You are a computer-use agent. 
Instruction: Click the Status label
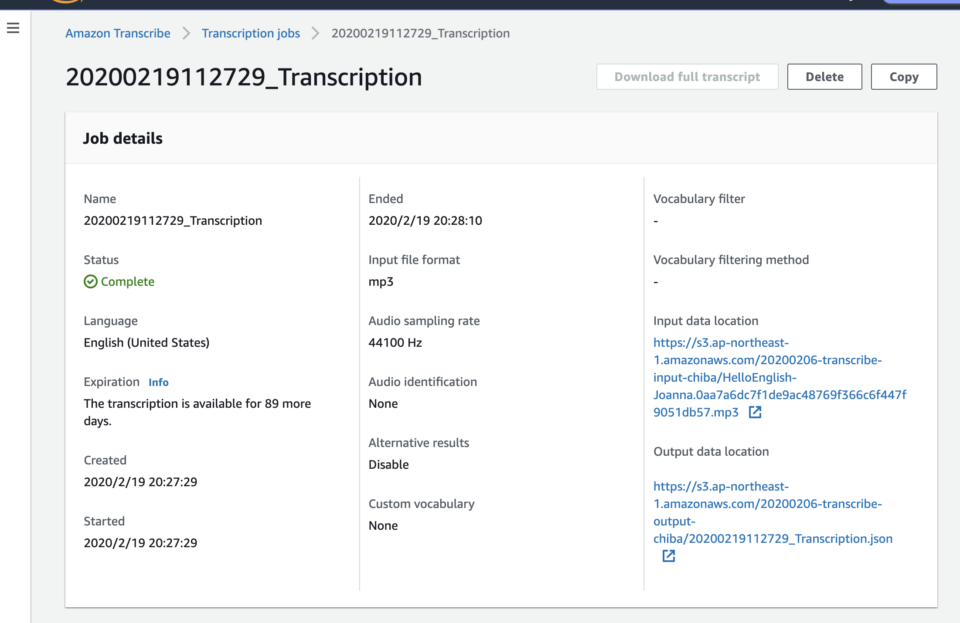101,260
